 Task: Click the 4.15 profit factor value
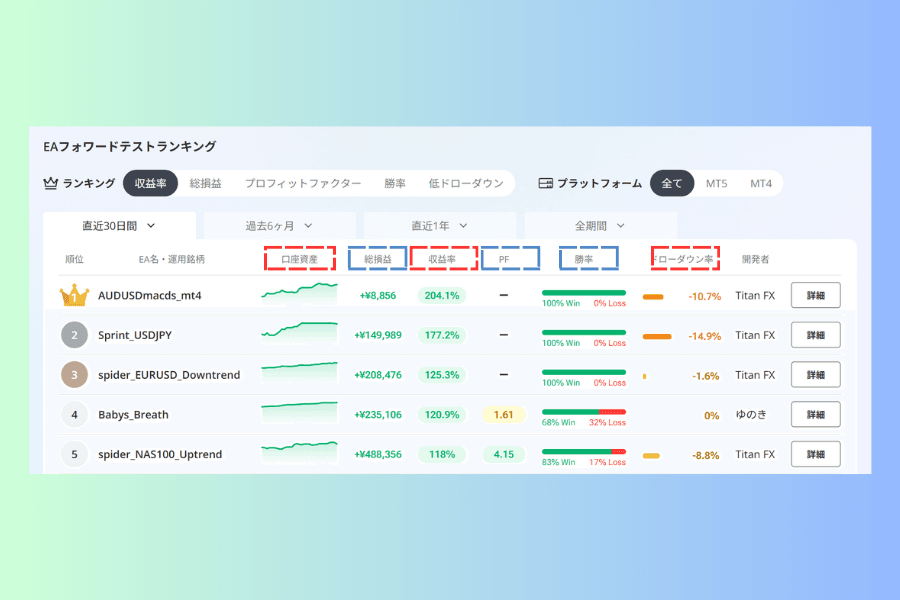coord(503,454)
